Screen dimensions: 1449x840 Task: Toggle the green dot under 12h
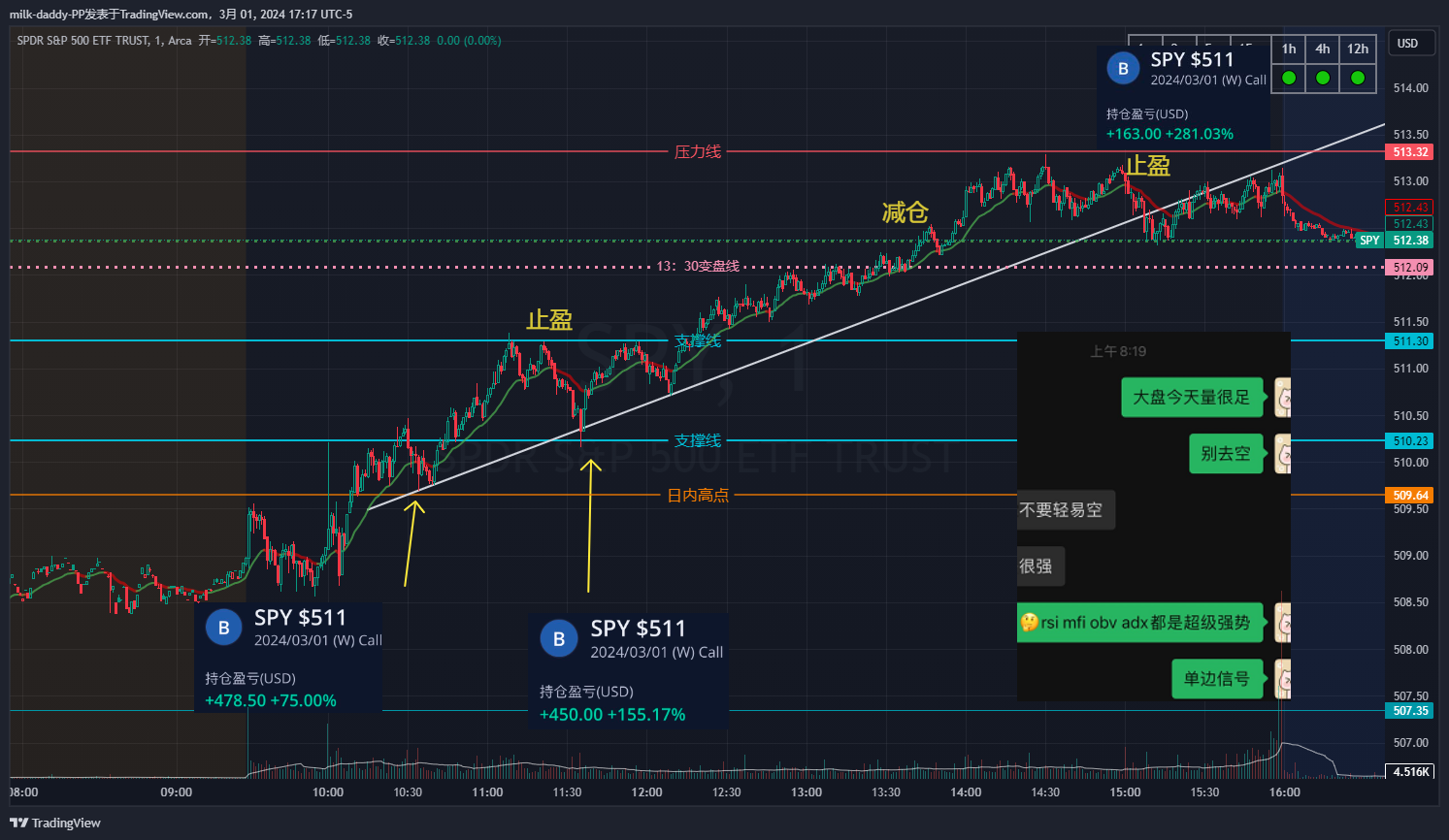[x=1358, y=78]
